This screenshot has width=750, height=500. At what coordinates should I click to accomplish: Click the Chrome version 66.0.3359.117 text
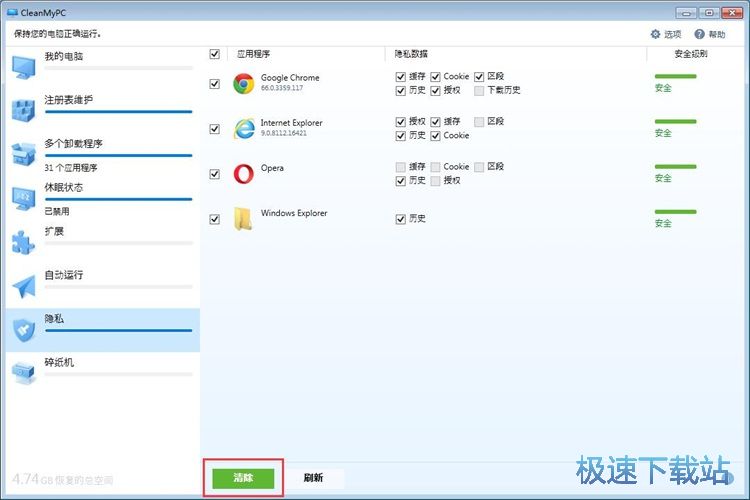click(x=282, y=88)
